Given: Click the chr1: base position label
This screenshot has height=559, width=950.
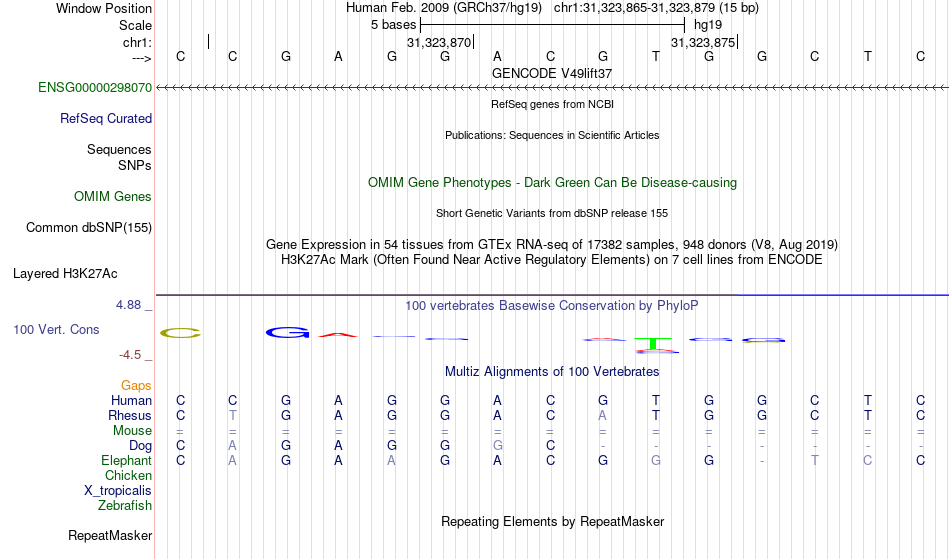Looking at the screenshot, I should [138, 42].
